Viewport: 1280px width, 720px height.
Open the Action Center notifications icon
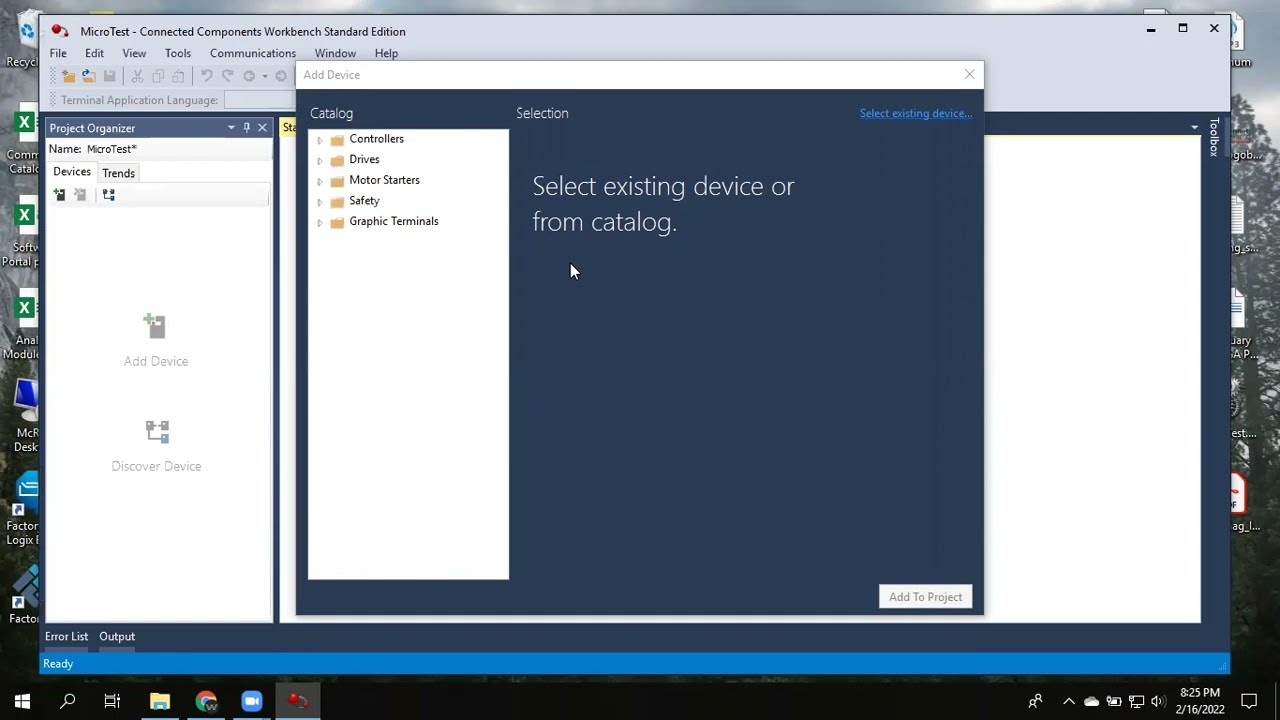coord(1249,701)
